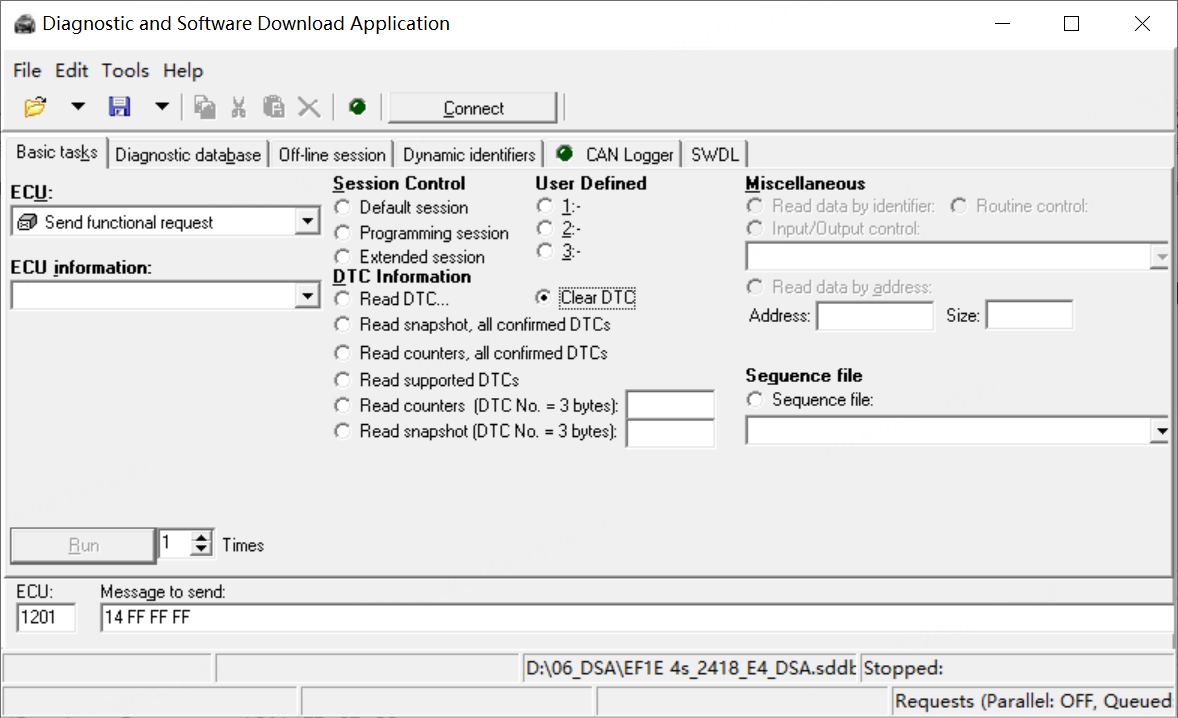Viewport: 1178px width, 718px height.
Task: Click the green connection status toolbar icon
Action: 357,106
